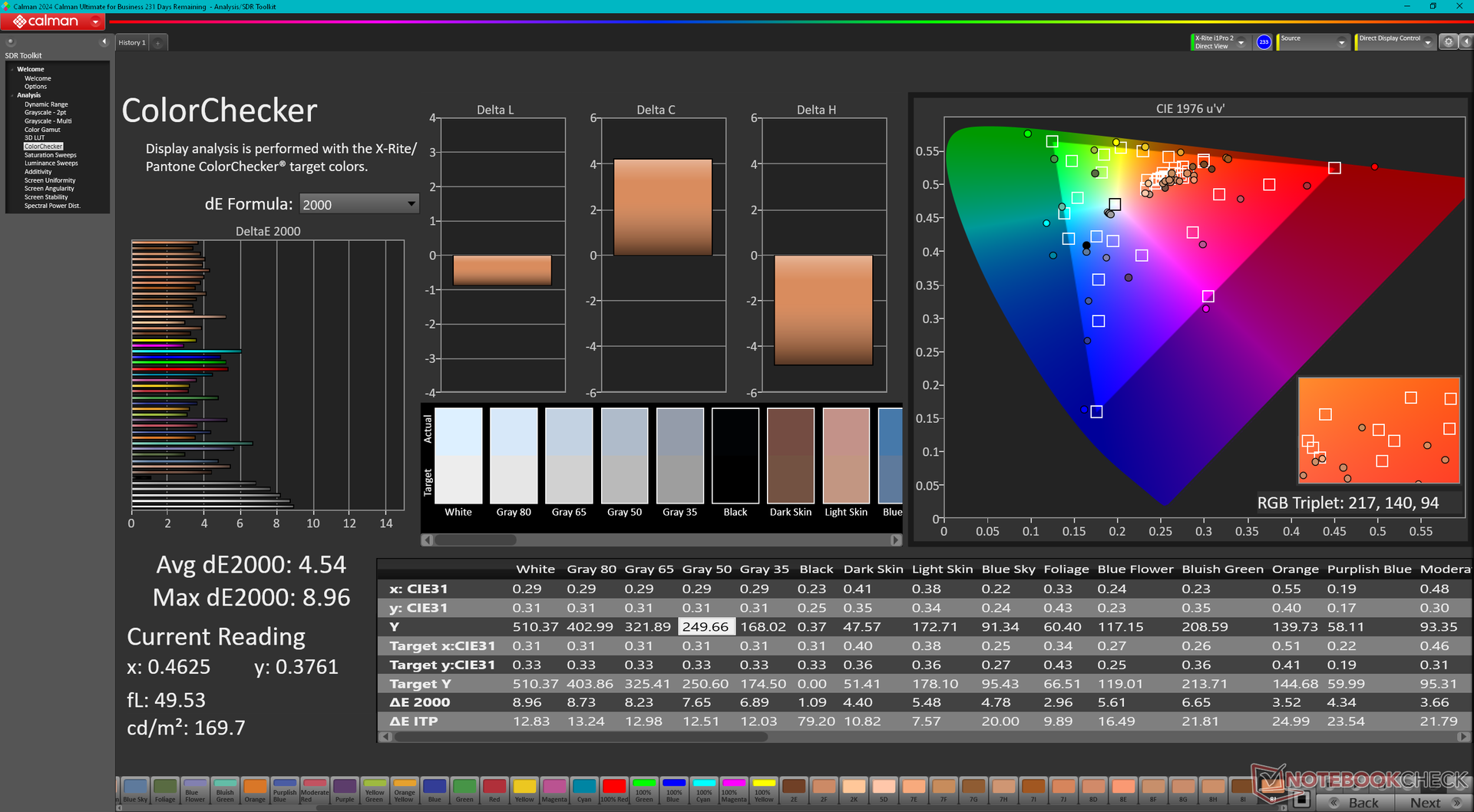Collapse the SDR Toolkit sidebar arrow
Screen dimensions: 1474x812
(x=104, y=42)
